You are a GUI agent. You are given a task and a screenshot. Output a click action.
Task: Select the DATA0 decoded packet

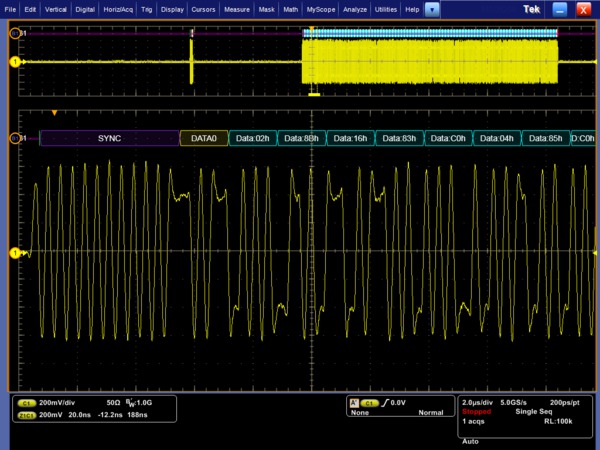[203, 138]
